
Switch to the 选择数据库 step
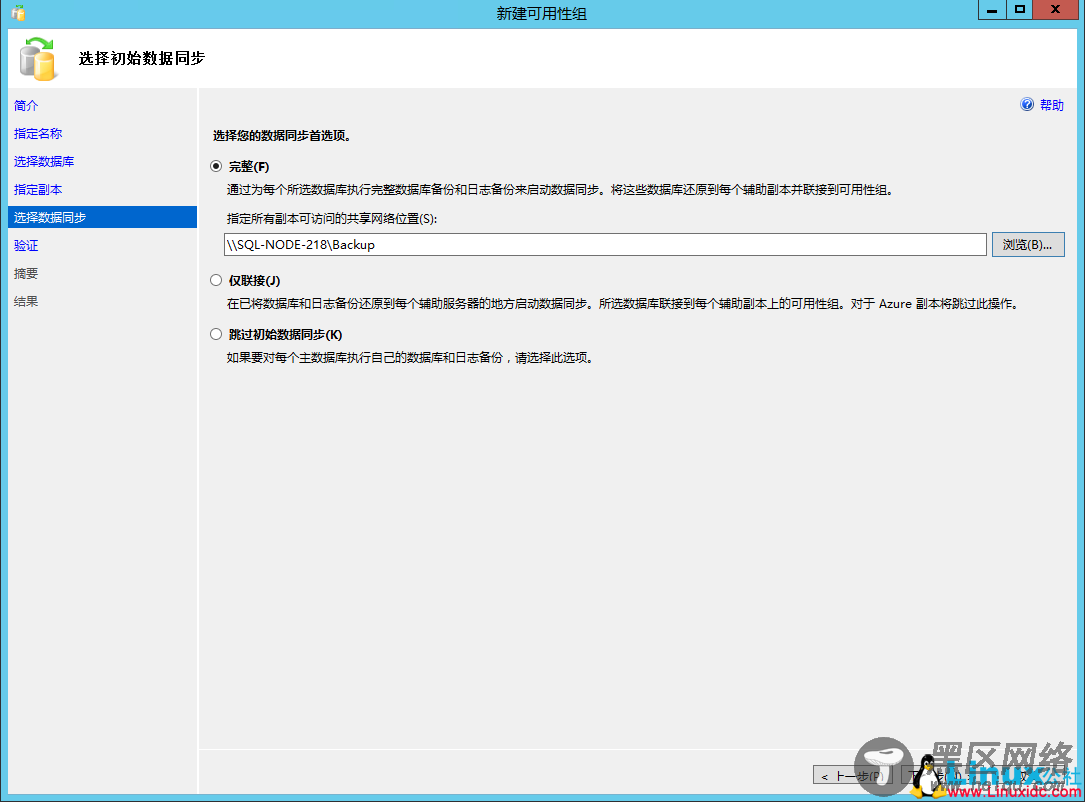pyautogui.click(x=44, y=161)
